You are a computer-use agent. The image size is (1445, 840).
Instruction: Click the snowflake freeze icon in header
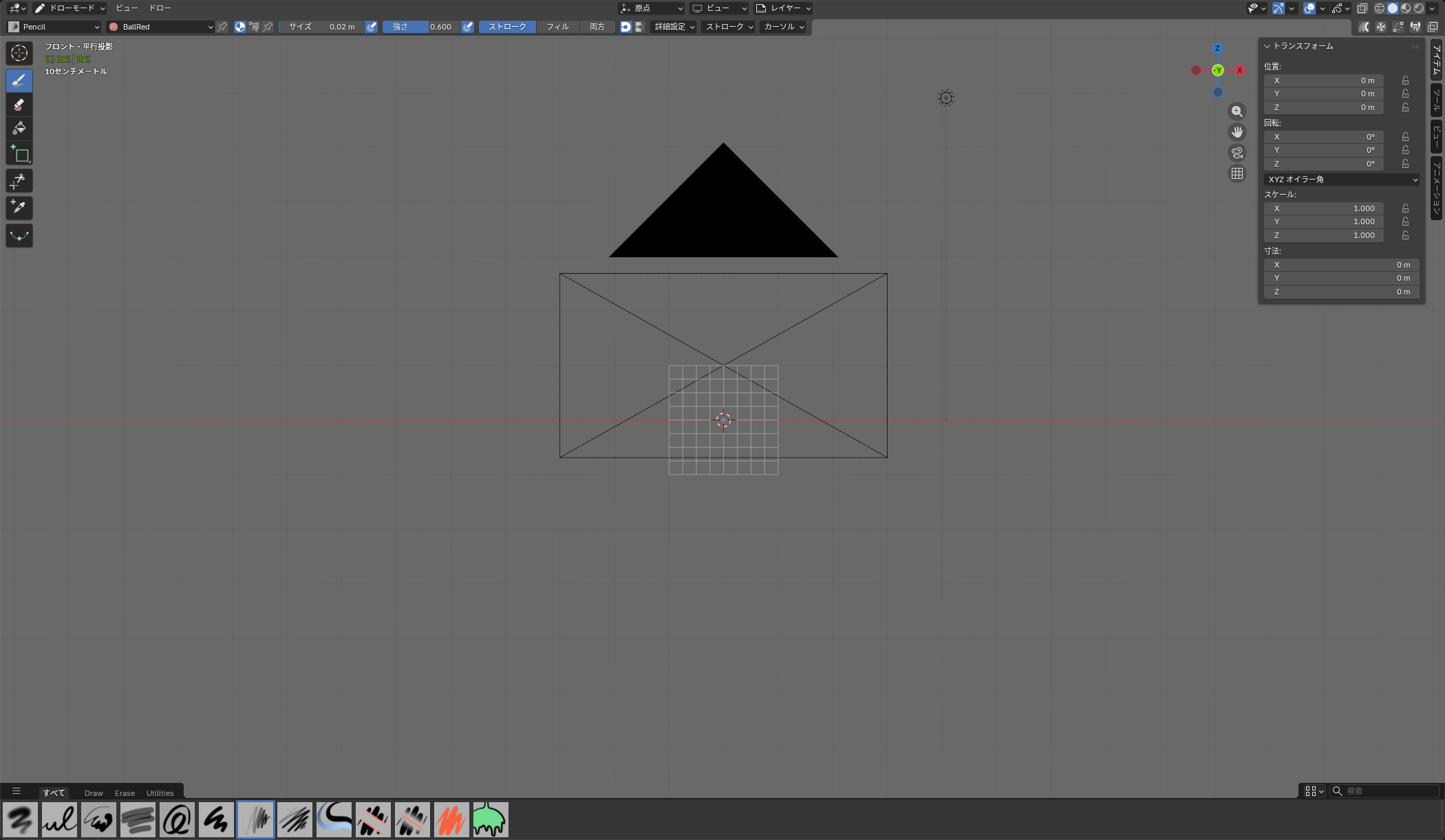click(1381, 27)
